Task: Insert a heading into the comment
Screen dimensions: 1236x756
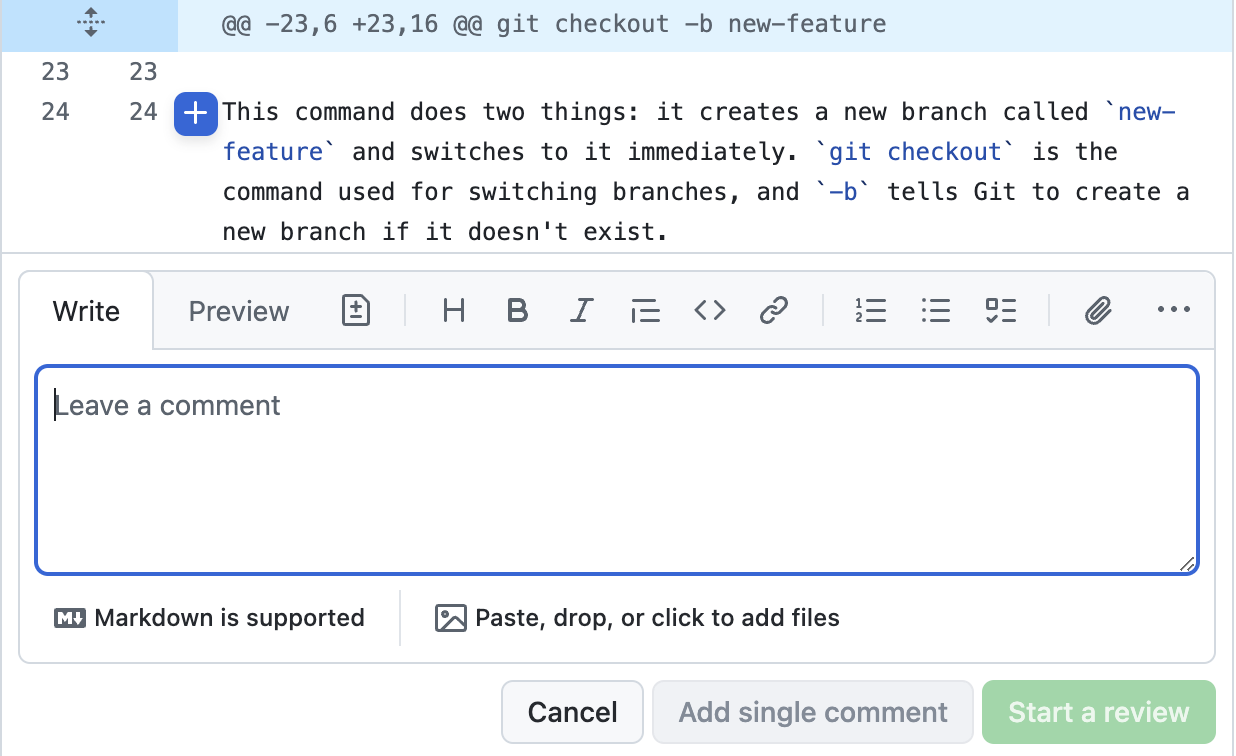Action: [x=453, y=311]
